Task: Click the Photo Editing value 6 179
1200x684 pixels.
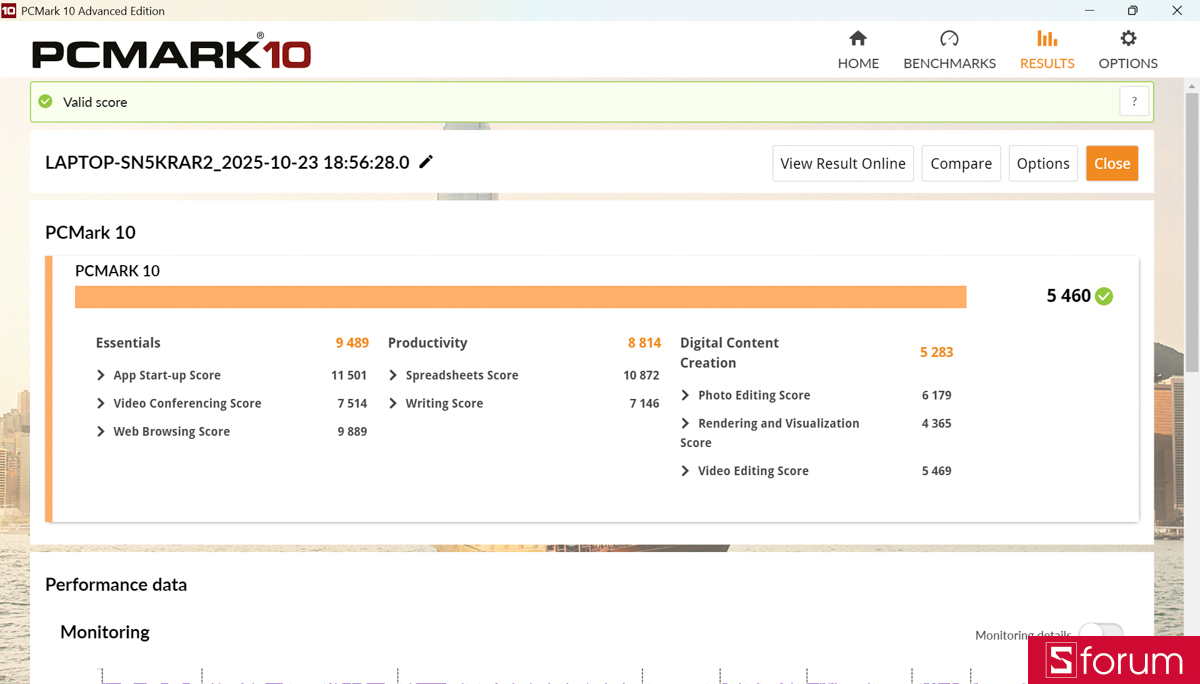Action: point(936,395)
